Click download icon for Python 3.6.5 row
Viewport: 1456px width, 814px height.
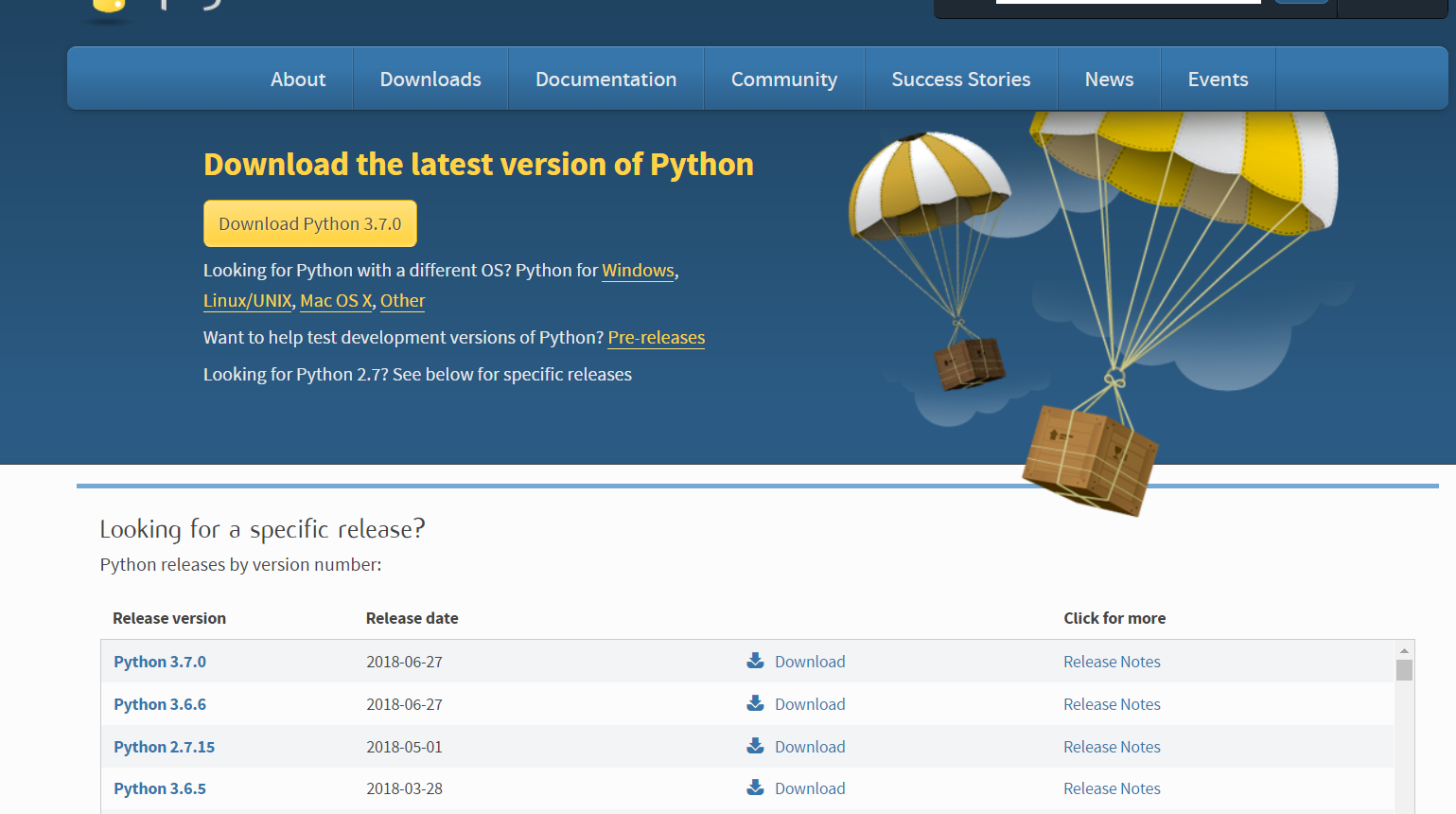click(755, 787)
